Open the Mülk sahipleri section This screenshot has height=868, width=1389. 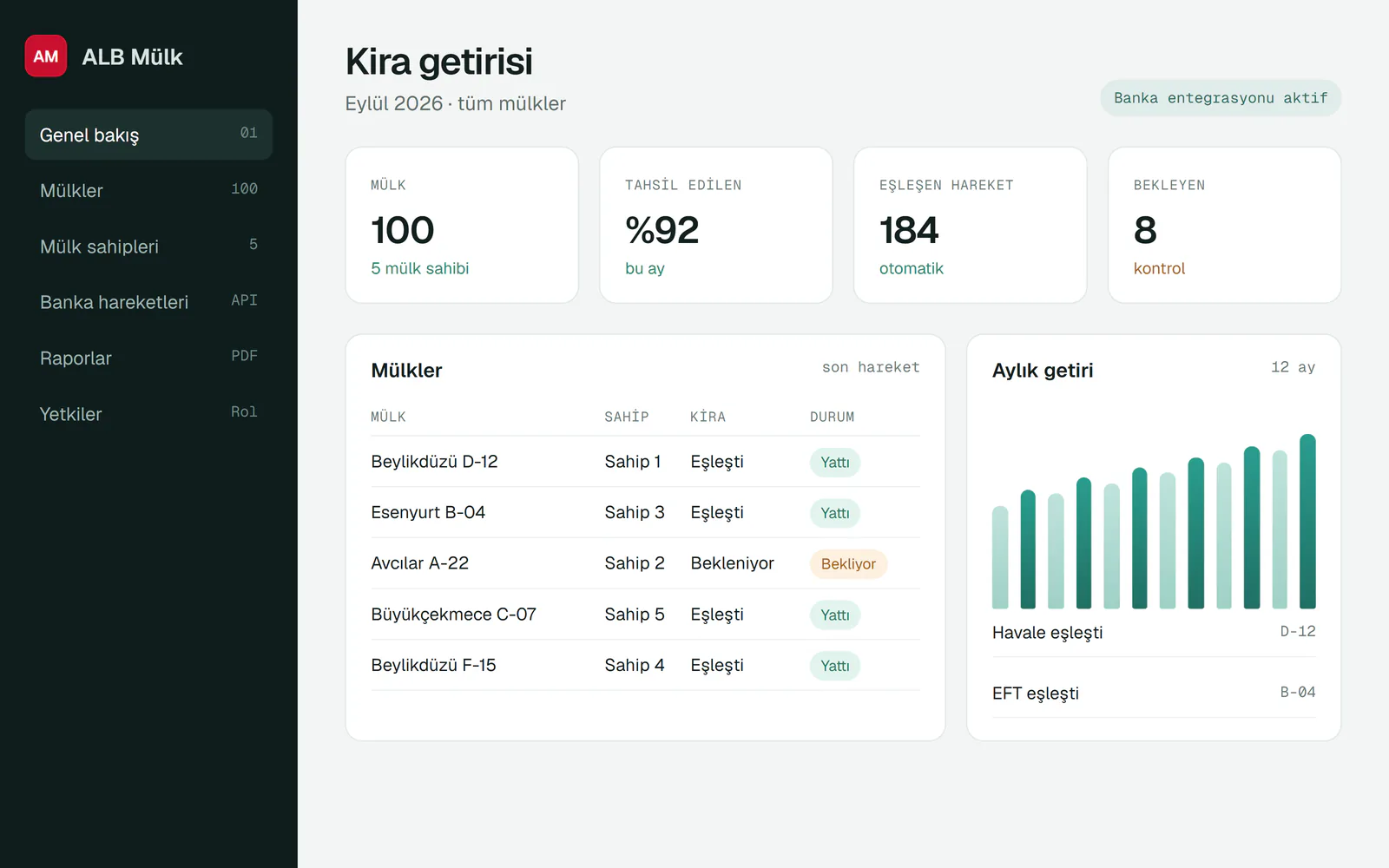(148, 247)
